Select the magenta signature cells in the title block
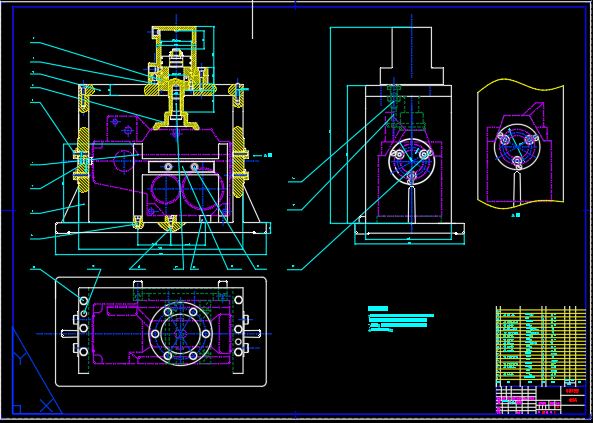Image resolution: width=593 pixels, height=423 pixels. coord(515,406)
